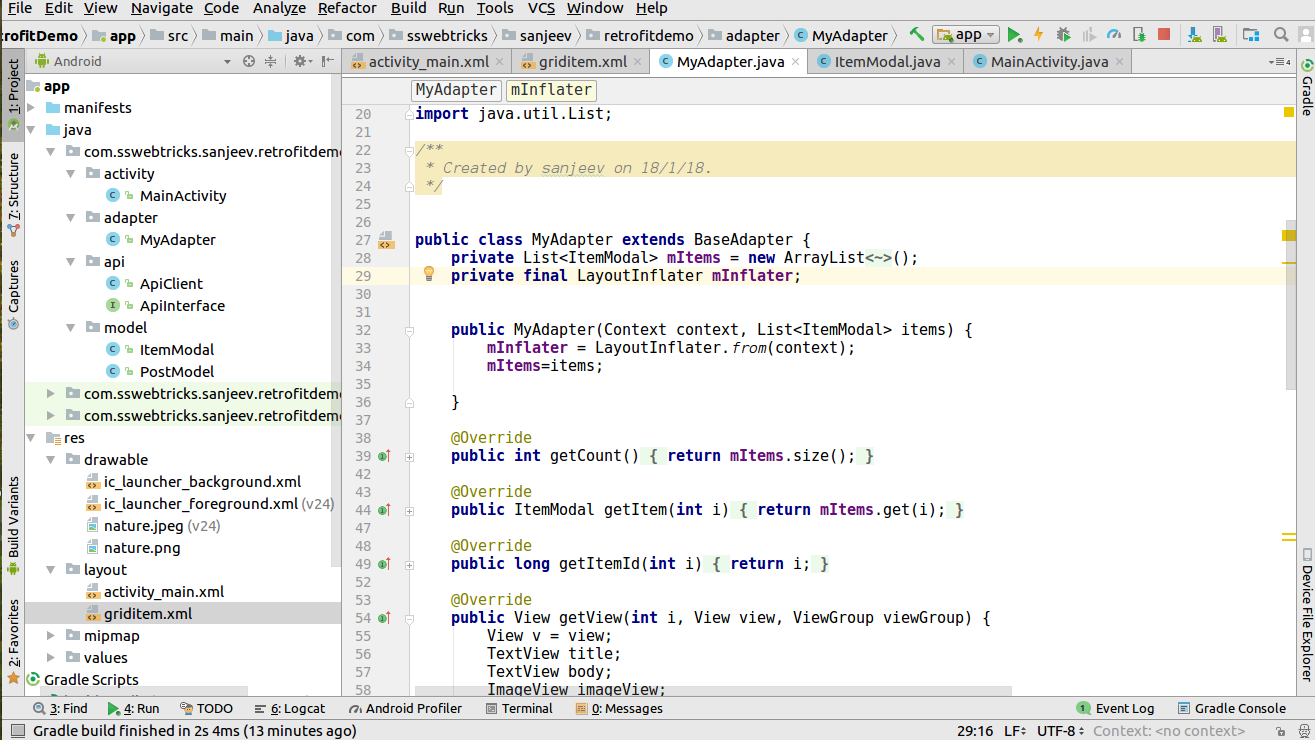Image resolution: width=1315 pixels, height=740 pixels.
Task: Open the app run configuration dropdown
Action: 966,34
